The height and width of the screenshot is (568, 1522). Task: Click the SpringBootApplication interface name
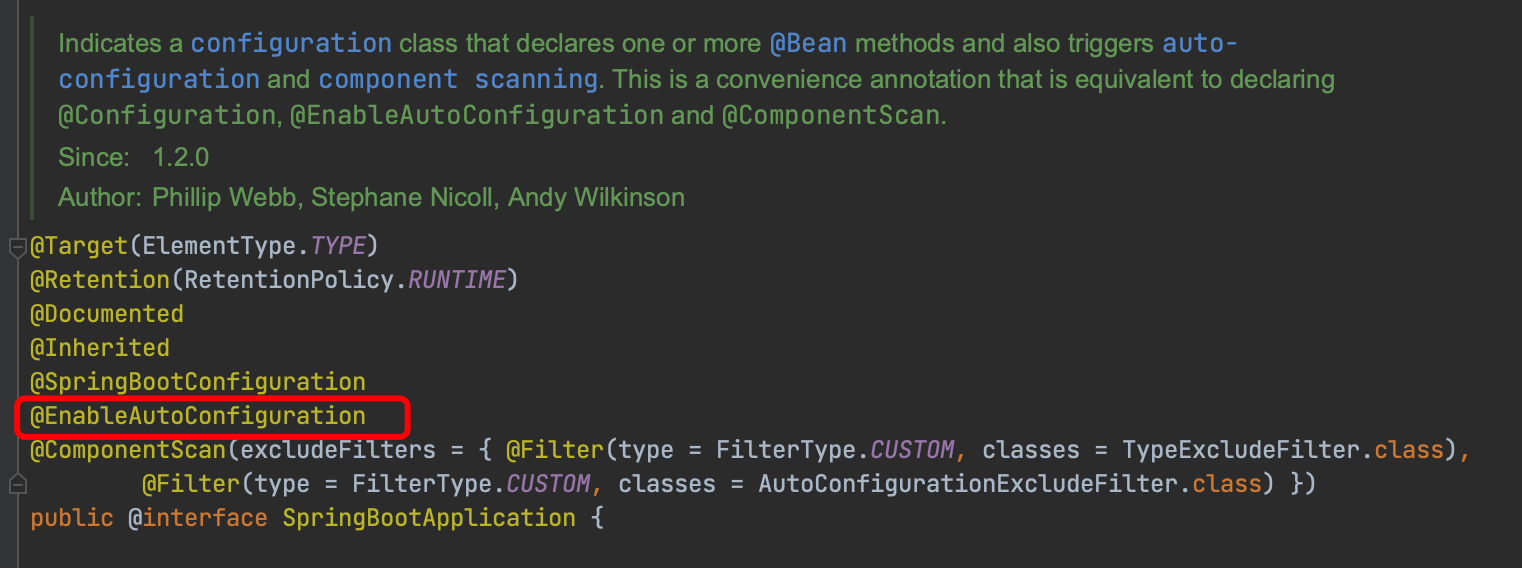pos(429,518)
